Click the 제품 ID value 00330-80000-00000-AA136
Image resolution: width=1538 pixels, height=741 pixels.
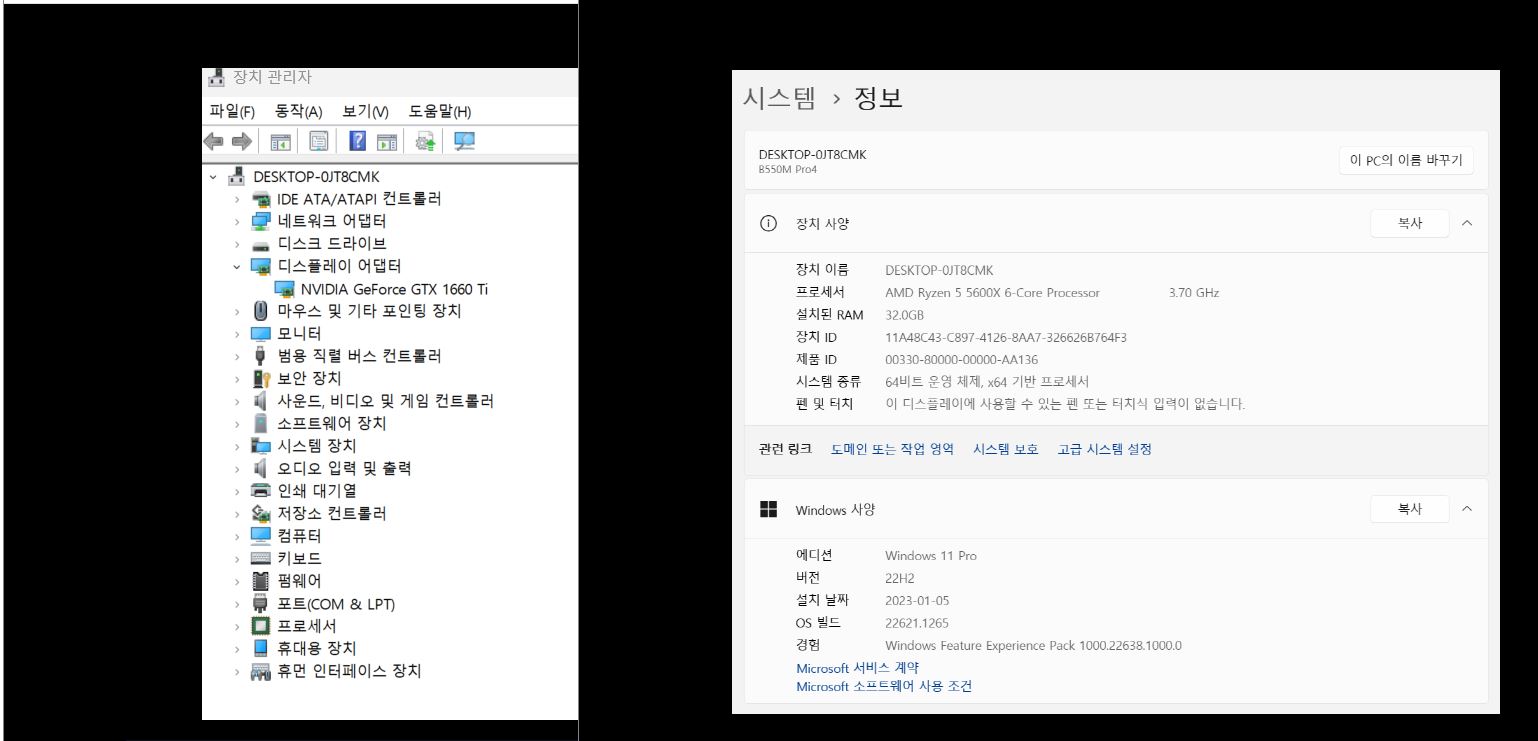(962, 359)
